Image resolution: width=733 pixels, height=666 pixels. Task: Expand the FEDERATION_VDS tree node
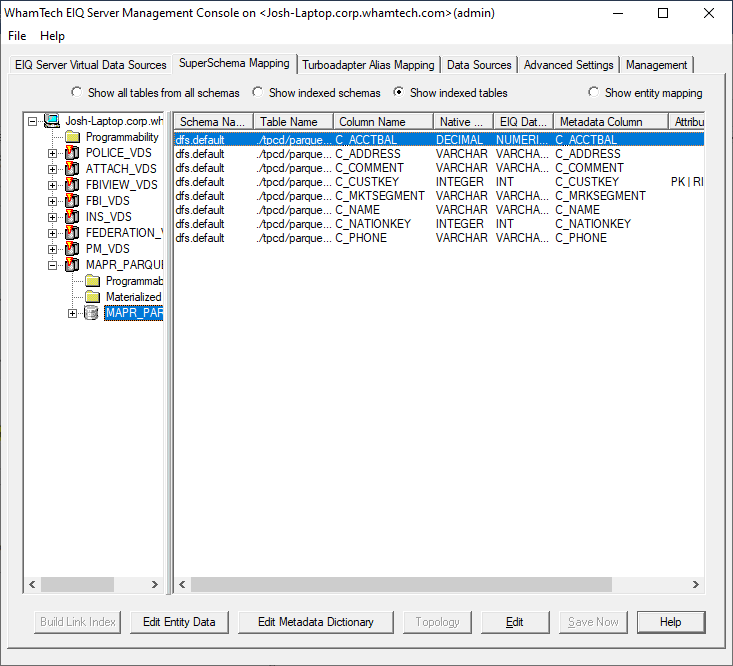pos(52,233)
